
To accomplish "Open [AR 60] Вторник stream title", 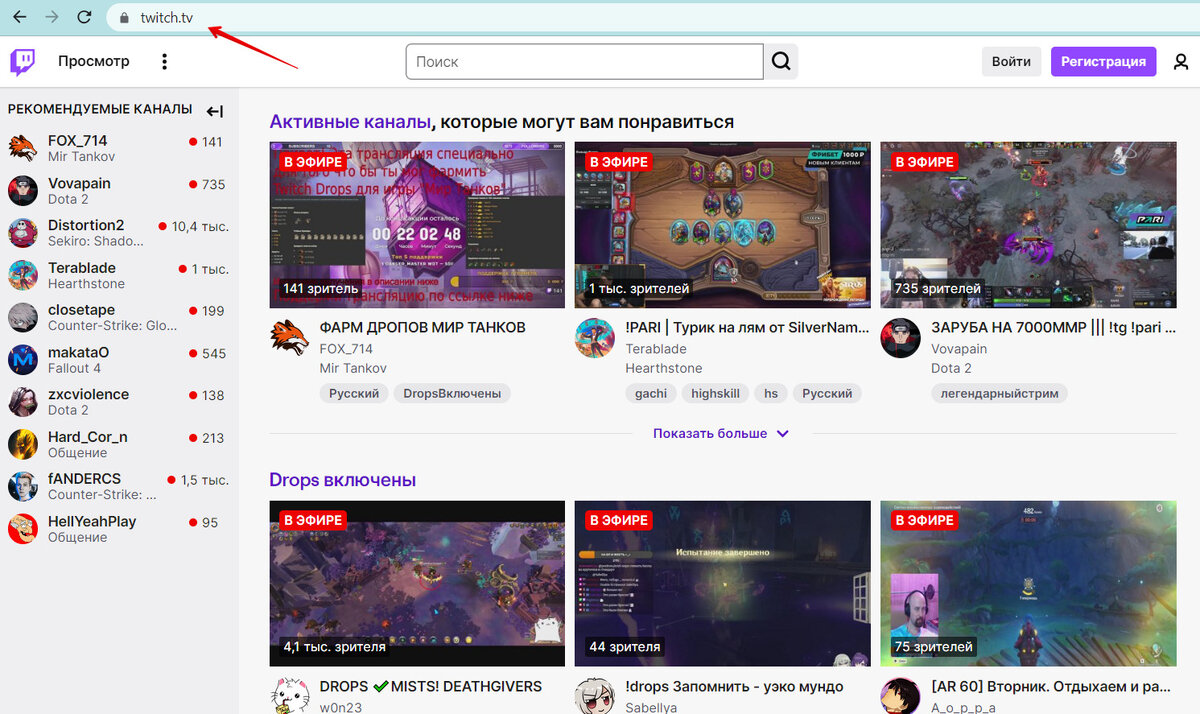I will [x=1053, y=686].
